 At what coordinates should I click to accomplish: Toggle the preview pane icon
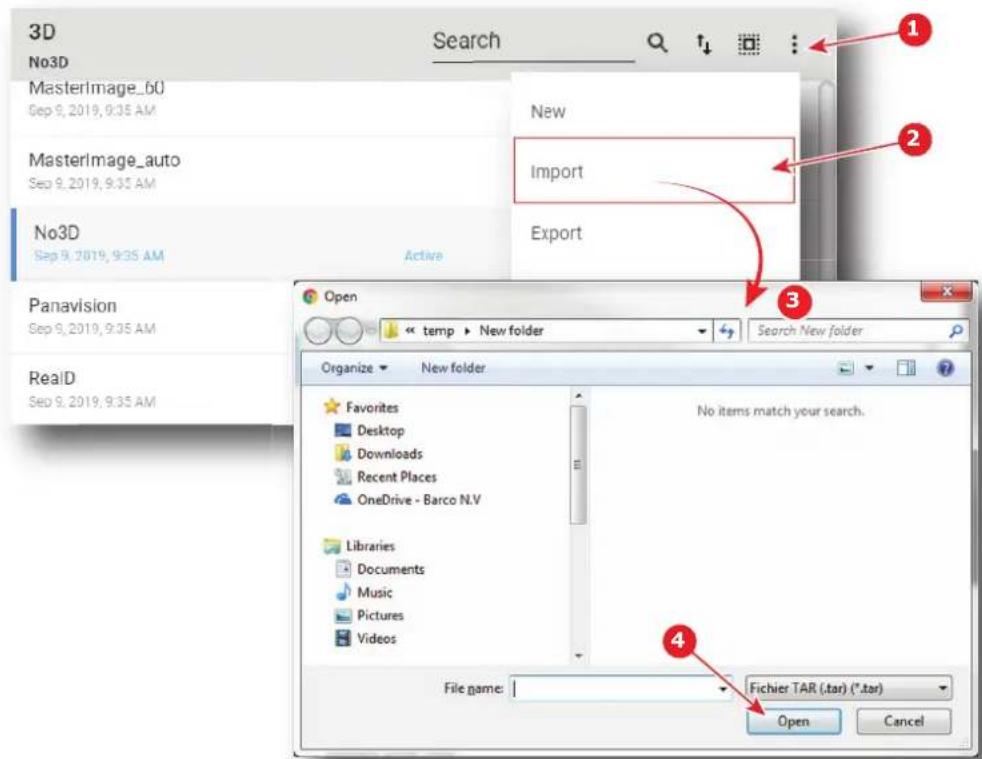(x=906, y=368)
